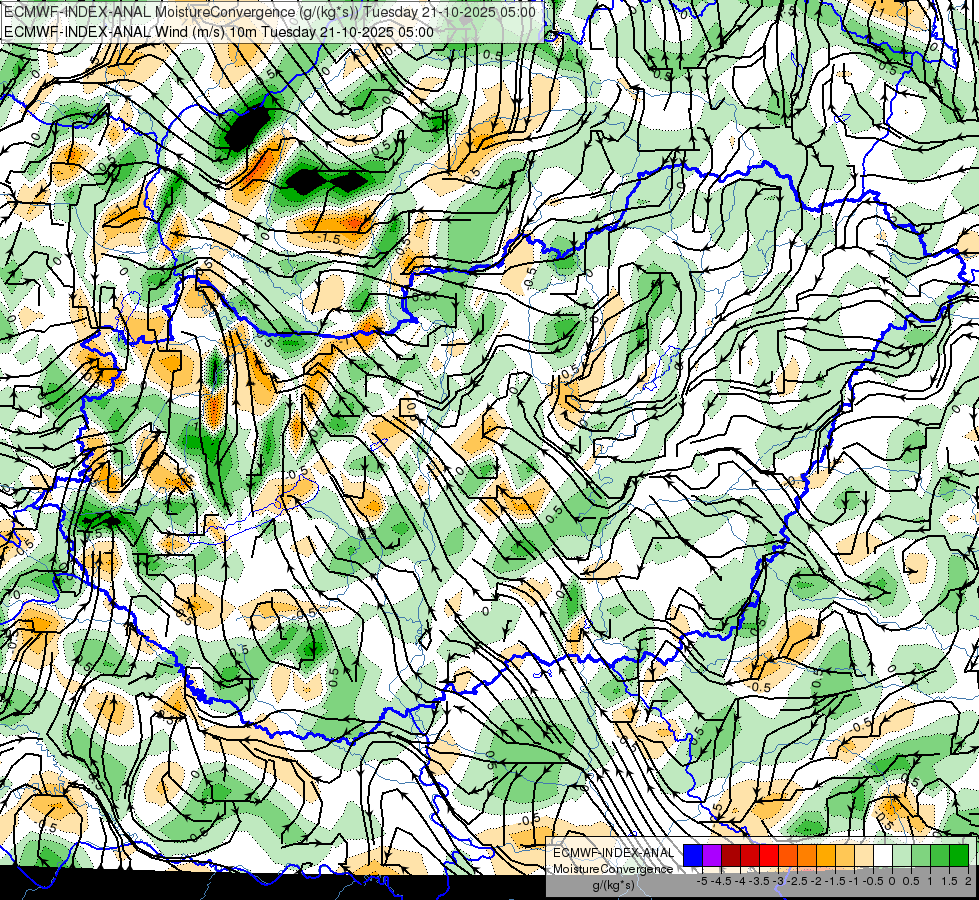This screenshot has width=979, height=900.
Task: Click the legend's ECMWF-INDEX-ANAL label
Action: click(613, 853)
